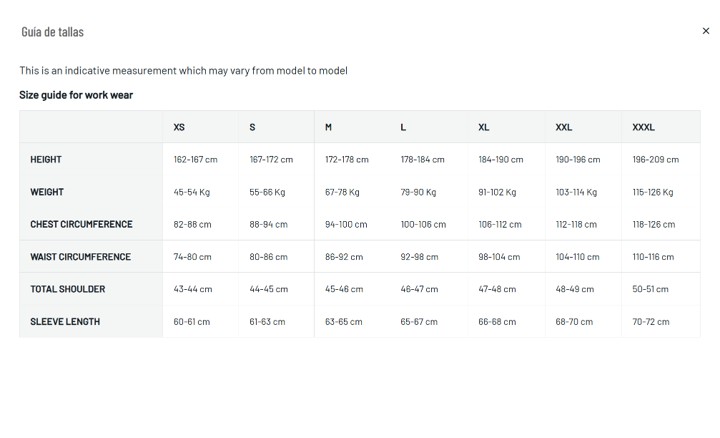Click the 79-90 Kg weight cell
The image size is (720, 438).
pyautogui.click(x=418, y=192)
